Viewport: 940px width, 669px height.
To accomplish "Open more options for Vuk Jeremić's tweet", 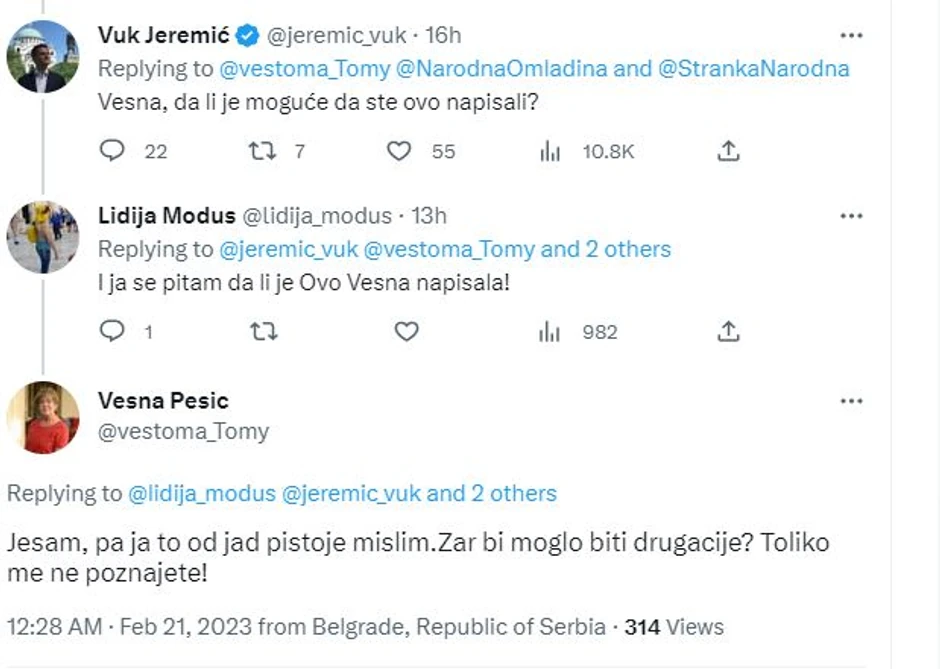I will (x=850, y=35).
